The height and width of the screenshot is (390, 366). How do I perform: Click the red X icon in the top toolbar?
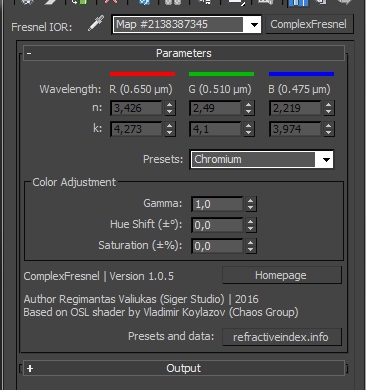pos(111,2)
